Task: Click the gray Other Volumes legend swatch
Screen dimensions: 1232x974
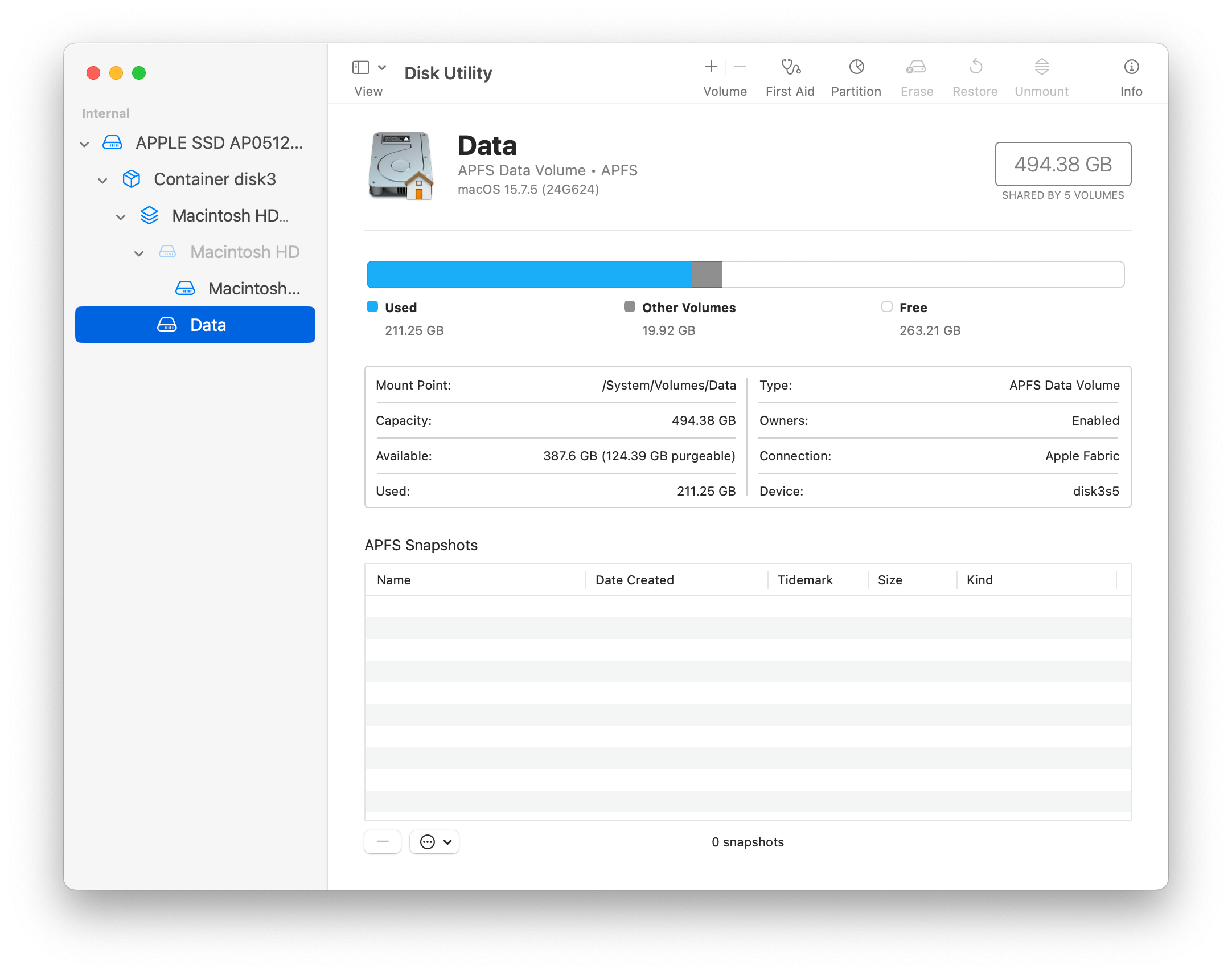Action: 630,307
